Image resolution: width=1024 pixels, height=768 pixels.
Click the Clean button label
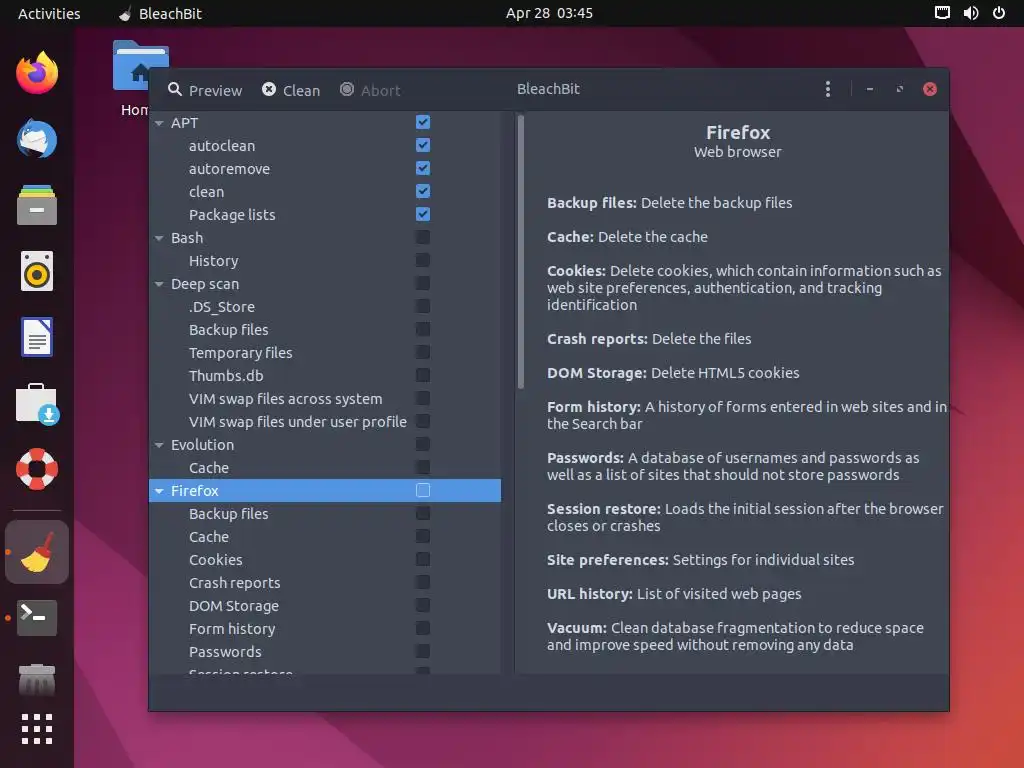click(x=302, y=90)
